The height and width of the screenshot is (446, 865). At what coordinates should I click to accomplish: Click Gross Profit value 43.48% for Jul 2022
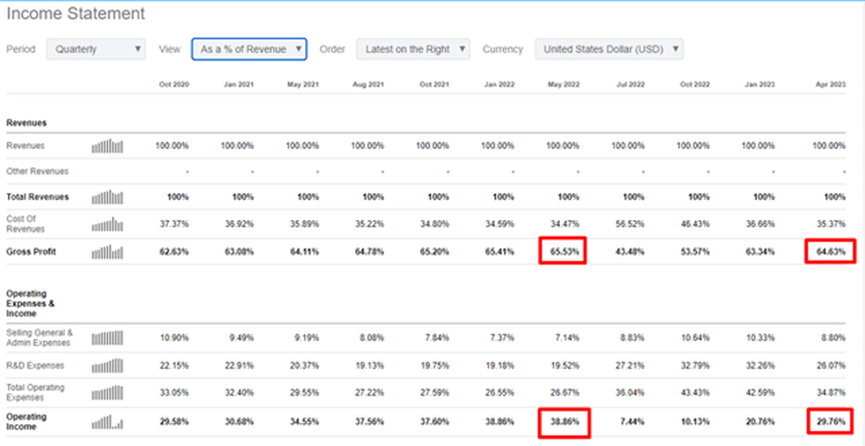pos(630,252)
